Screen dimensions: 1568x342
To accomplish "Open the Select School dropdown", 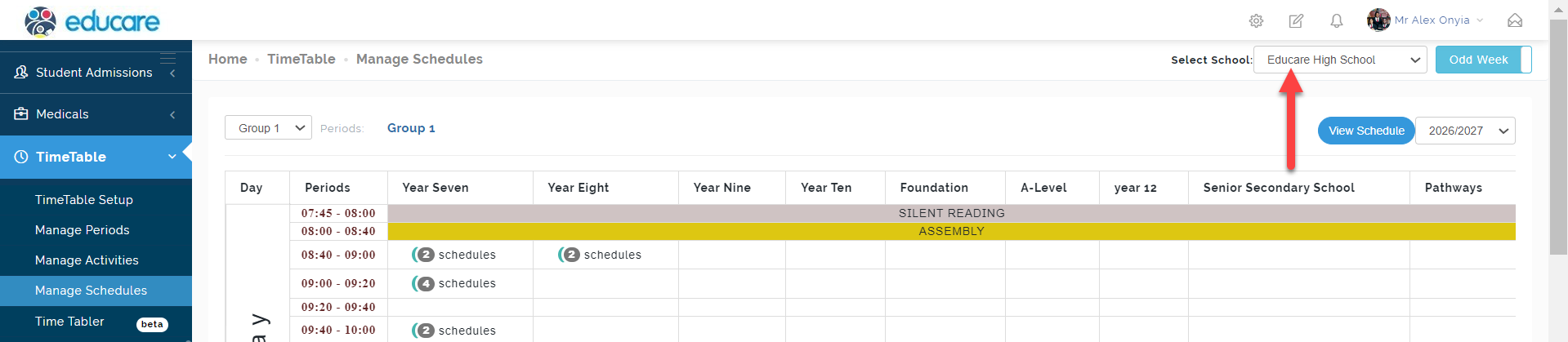I will (x=1340, y=60).
